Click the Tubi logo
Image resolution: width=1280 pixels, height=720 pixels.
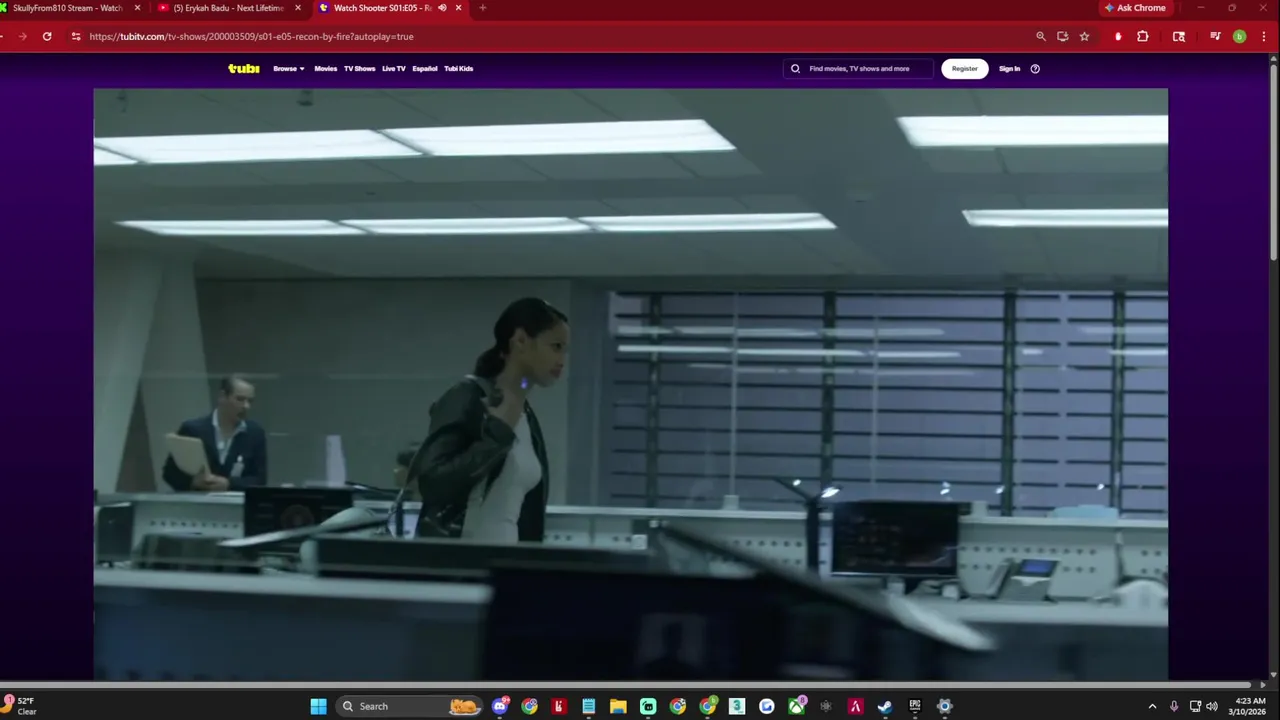[243, 68]
